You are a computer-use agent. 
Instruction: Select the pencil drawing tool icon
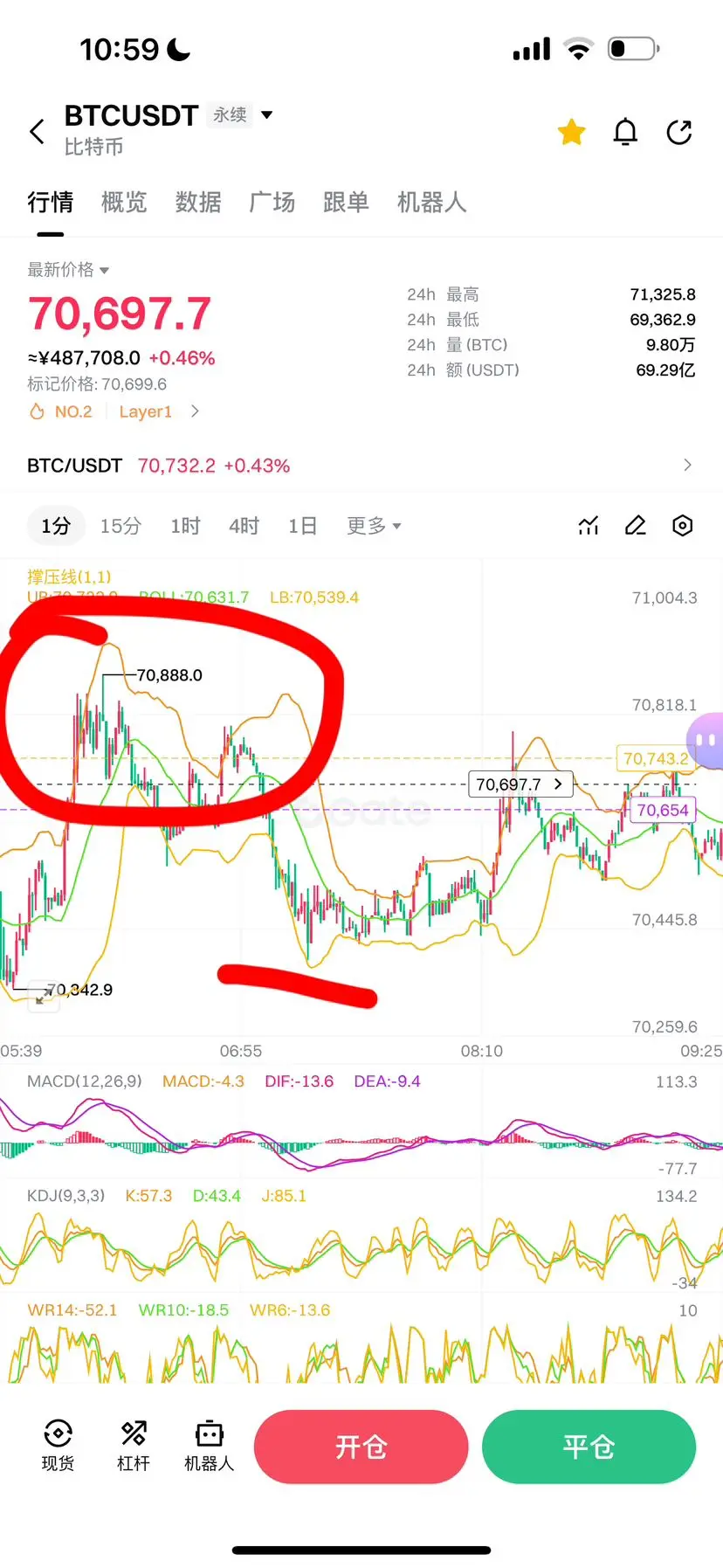coord(636,526)
